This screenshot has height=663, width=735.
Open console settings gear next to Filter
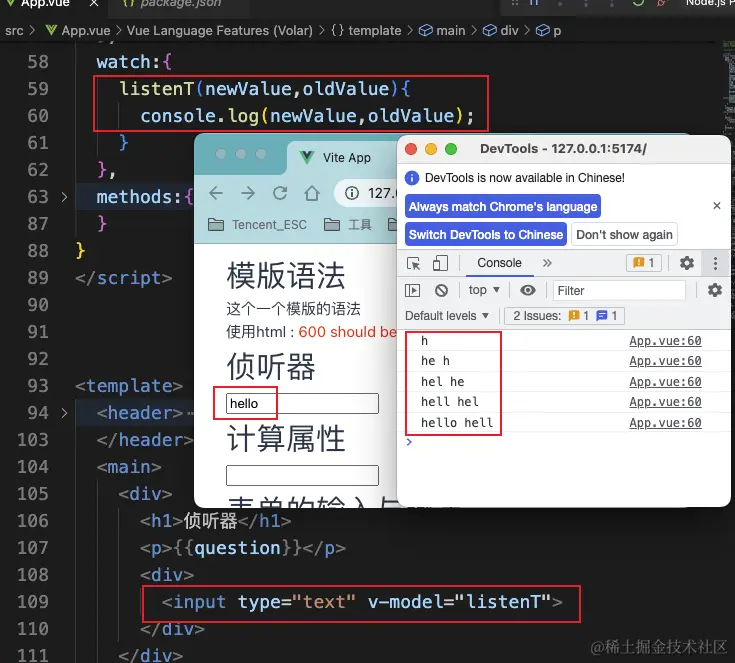[x=714, y=290]
